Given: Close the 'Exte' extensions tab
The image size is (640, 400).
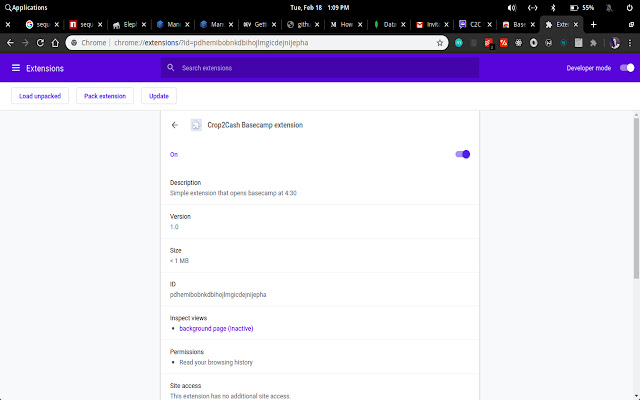Looking at the screenshot, I should click(576, 24).
